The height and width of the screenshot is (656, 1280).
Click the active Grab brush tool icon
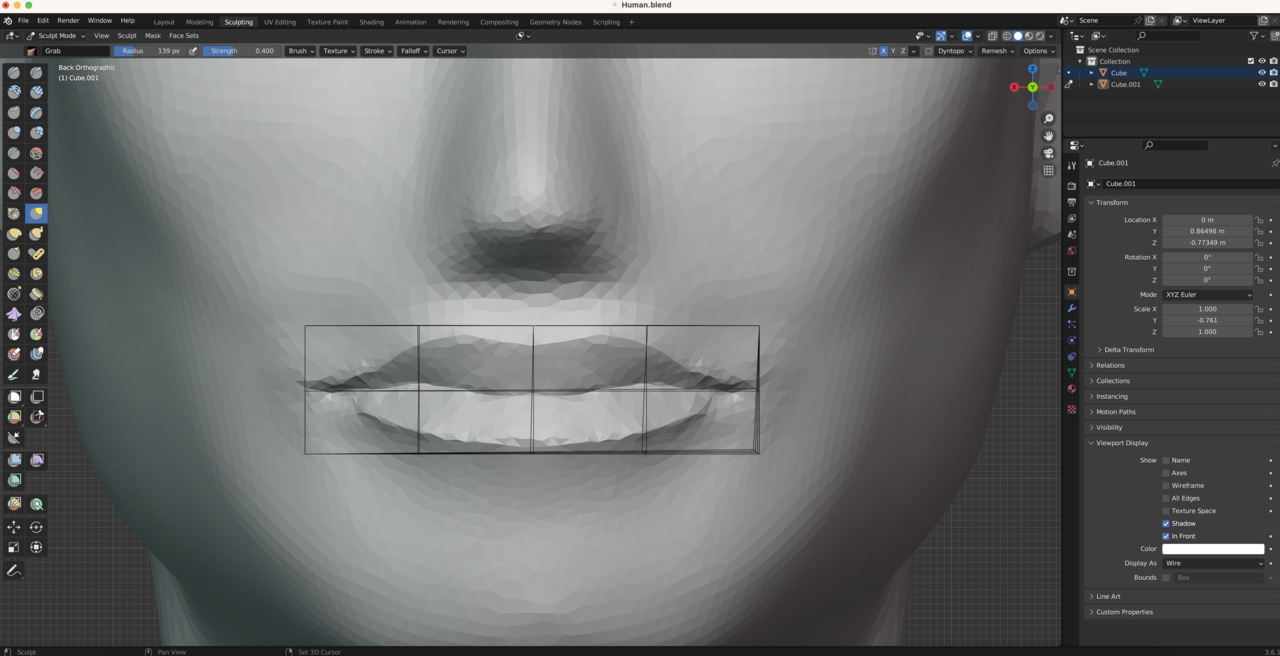pos(37,213)
